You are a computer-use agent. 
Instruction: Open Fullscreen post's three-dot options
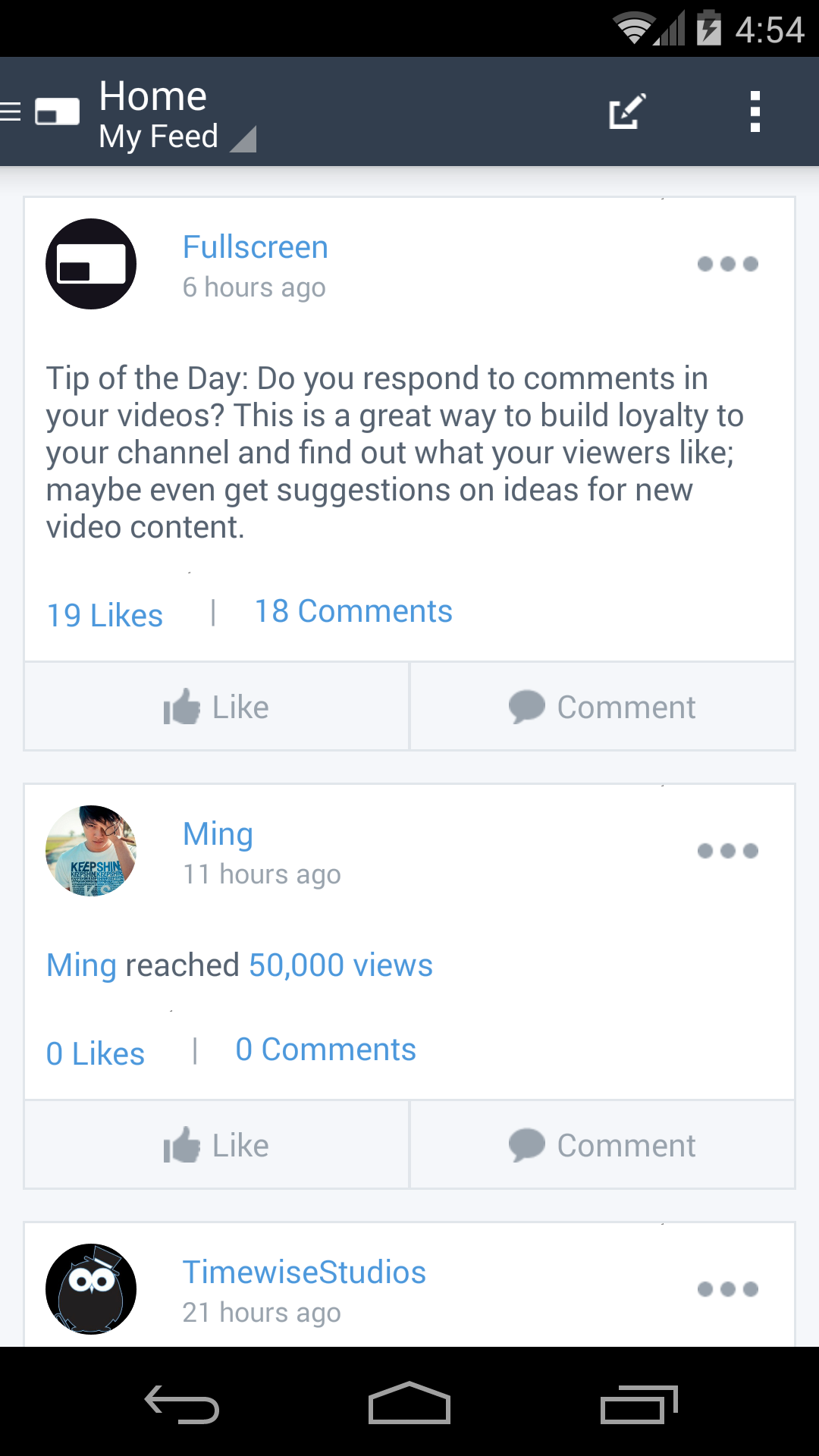pyautogui.click(x=727, y=264)
